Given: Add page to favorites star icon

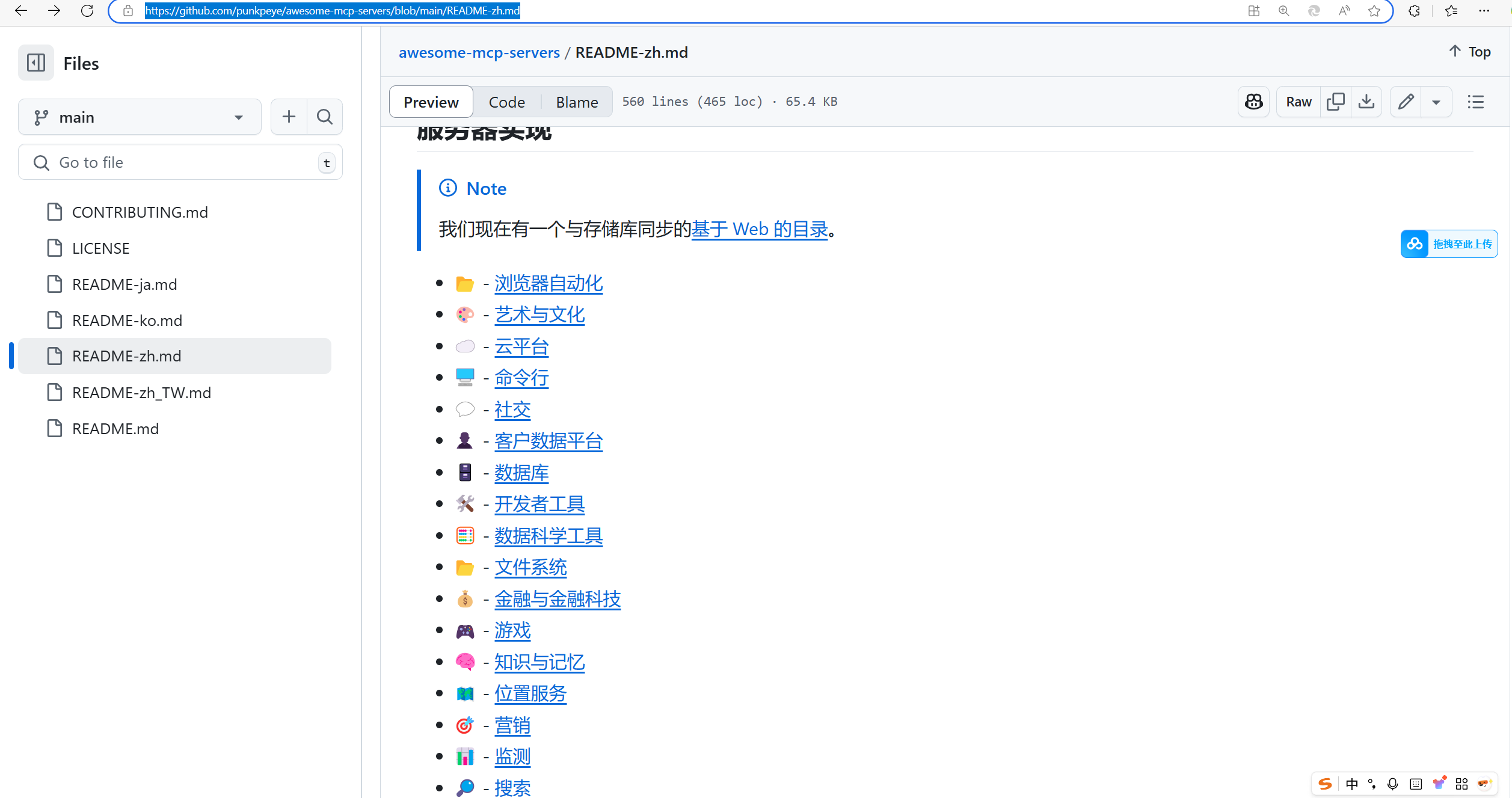Looking at the screenshot, I should [1374, 11].
